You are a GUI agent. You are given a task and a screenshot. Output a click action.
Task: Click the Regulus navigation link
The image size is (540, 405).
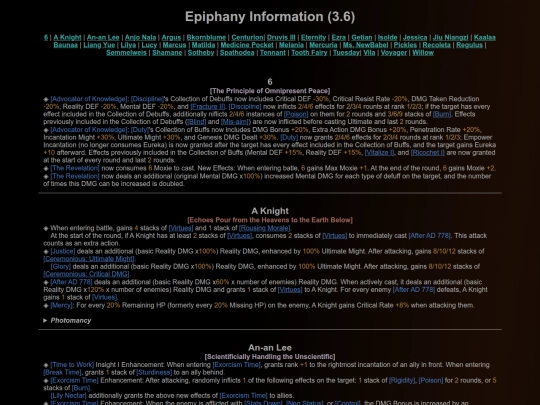[x=469, y=45]
